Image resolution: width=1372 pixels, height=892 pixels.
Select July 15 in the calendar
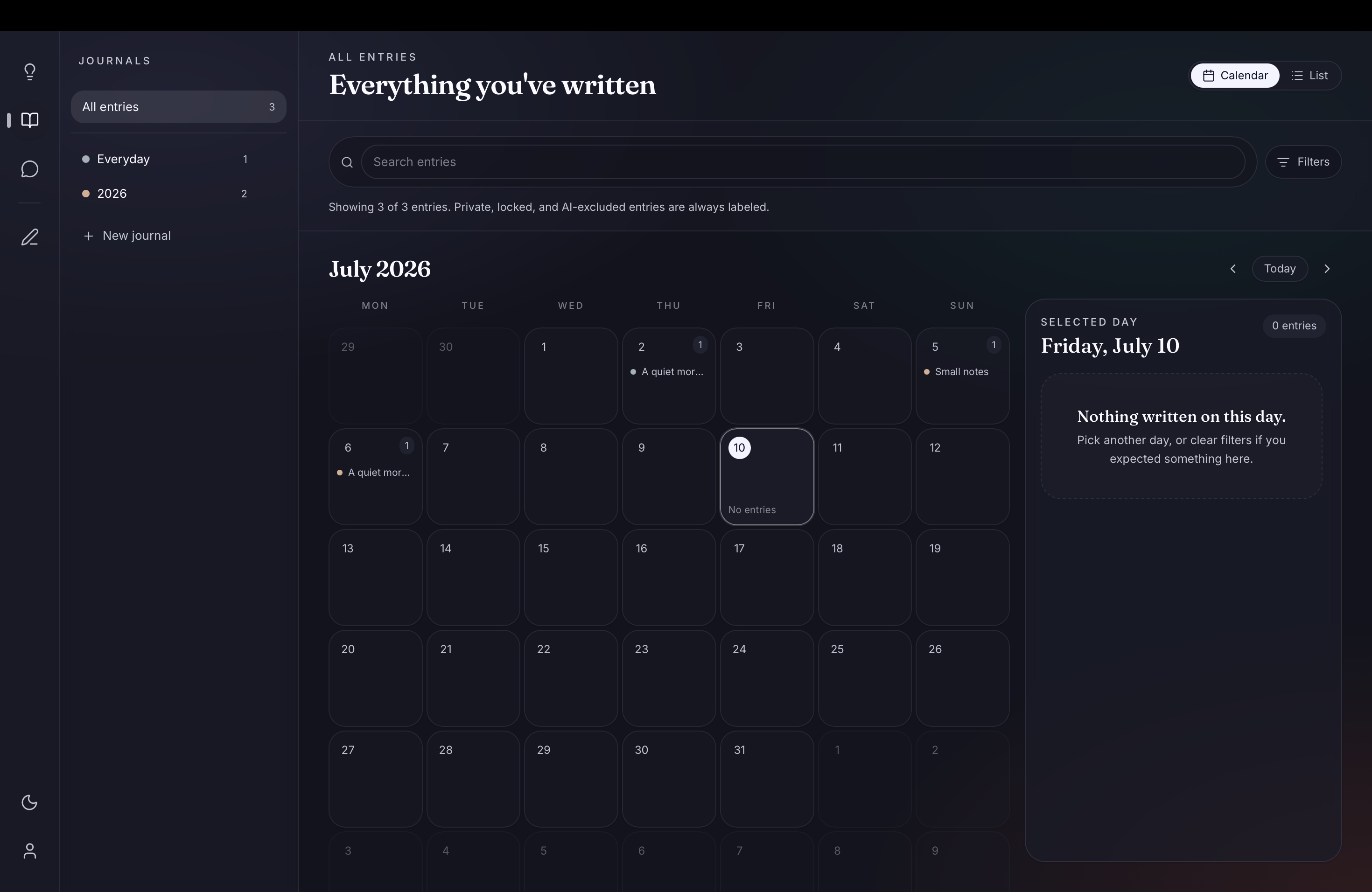click(571, 578)
